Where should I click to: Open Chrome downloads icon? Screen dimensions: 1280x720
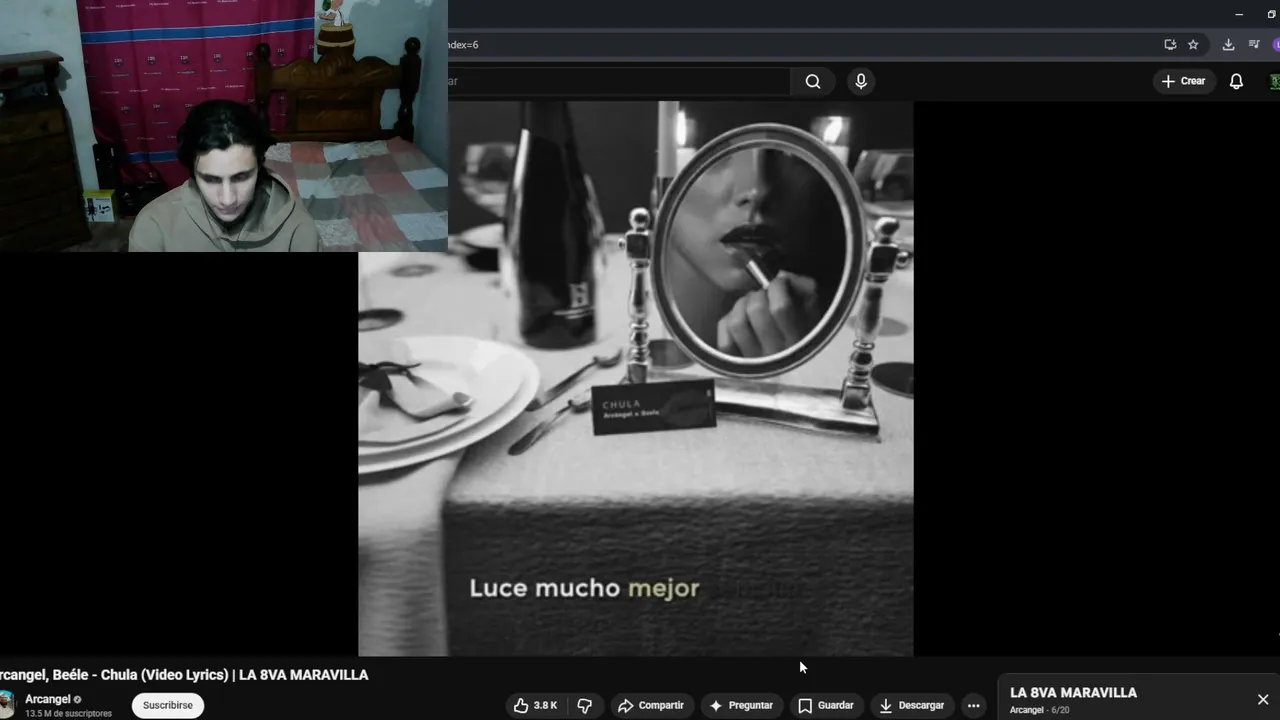[x=1228, y=45]
